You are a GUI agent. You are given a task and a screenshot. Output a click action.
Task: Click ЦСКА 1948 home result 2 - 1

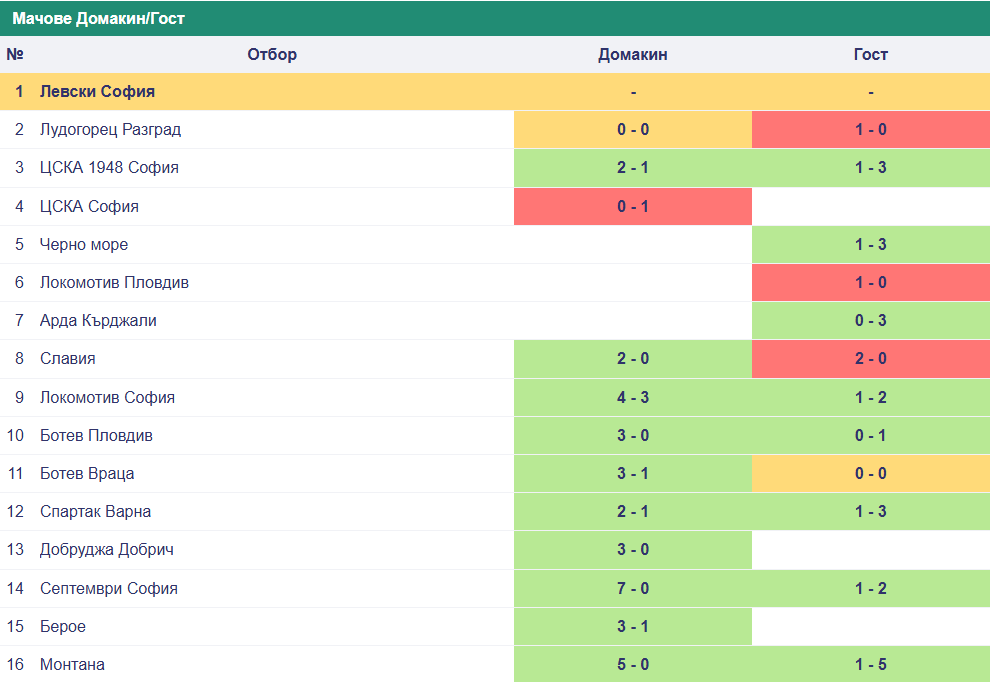click(x=633, y=168)
